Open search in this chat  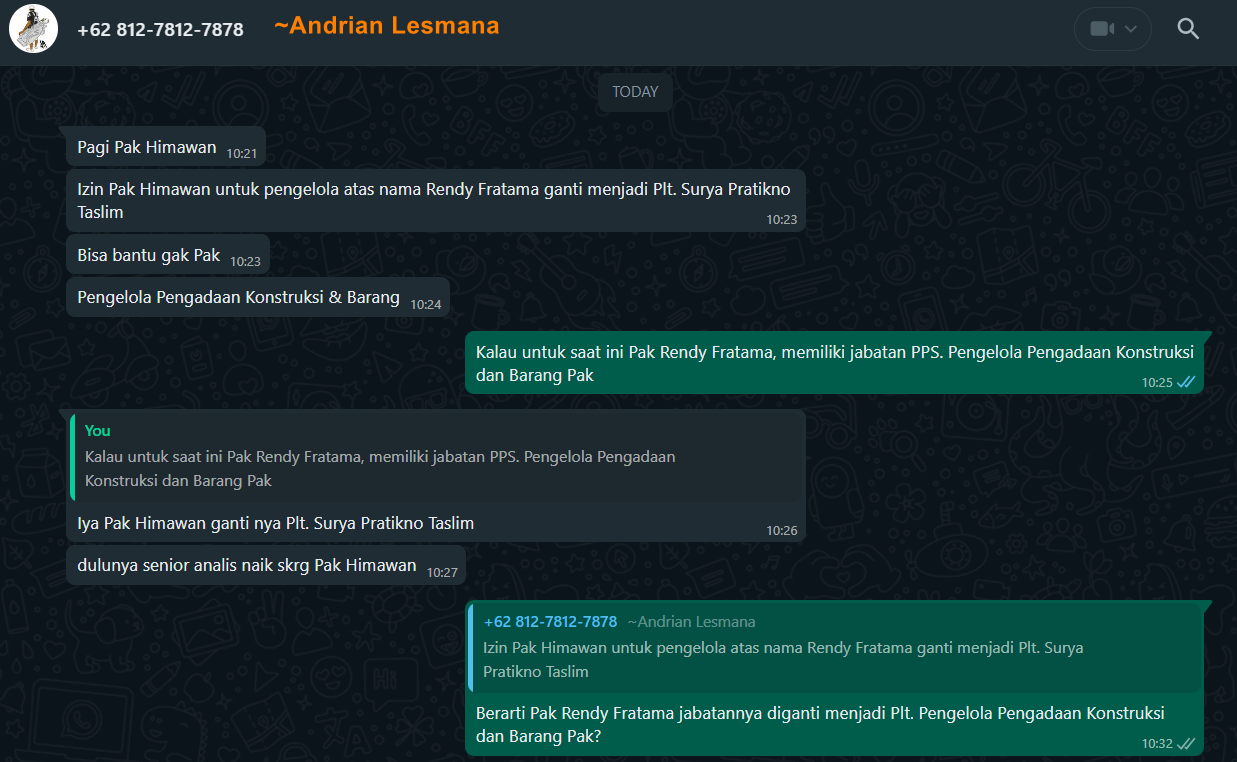coord(1188,29)
